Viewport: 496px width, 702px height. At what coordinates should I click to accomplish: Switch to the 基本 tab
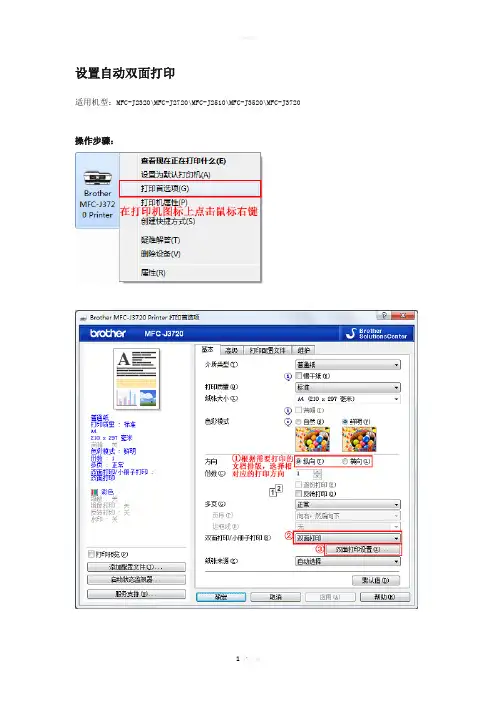[x=207, y=349]
